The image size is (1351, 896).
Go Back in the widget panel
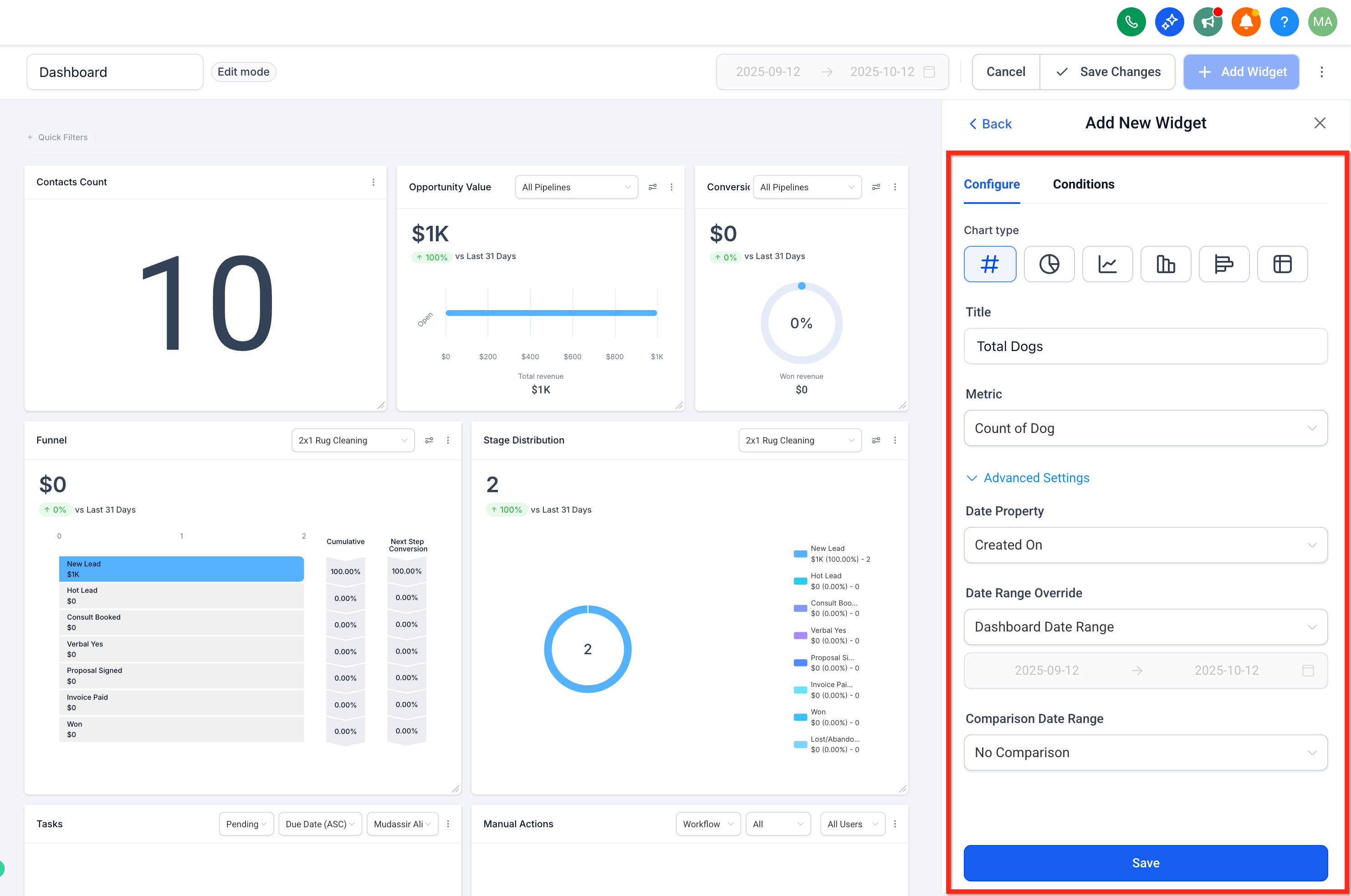coord(990,124)
